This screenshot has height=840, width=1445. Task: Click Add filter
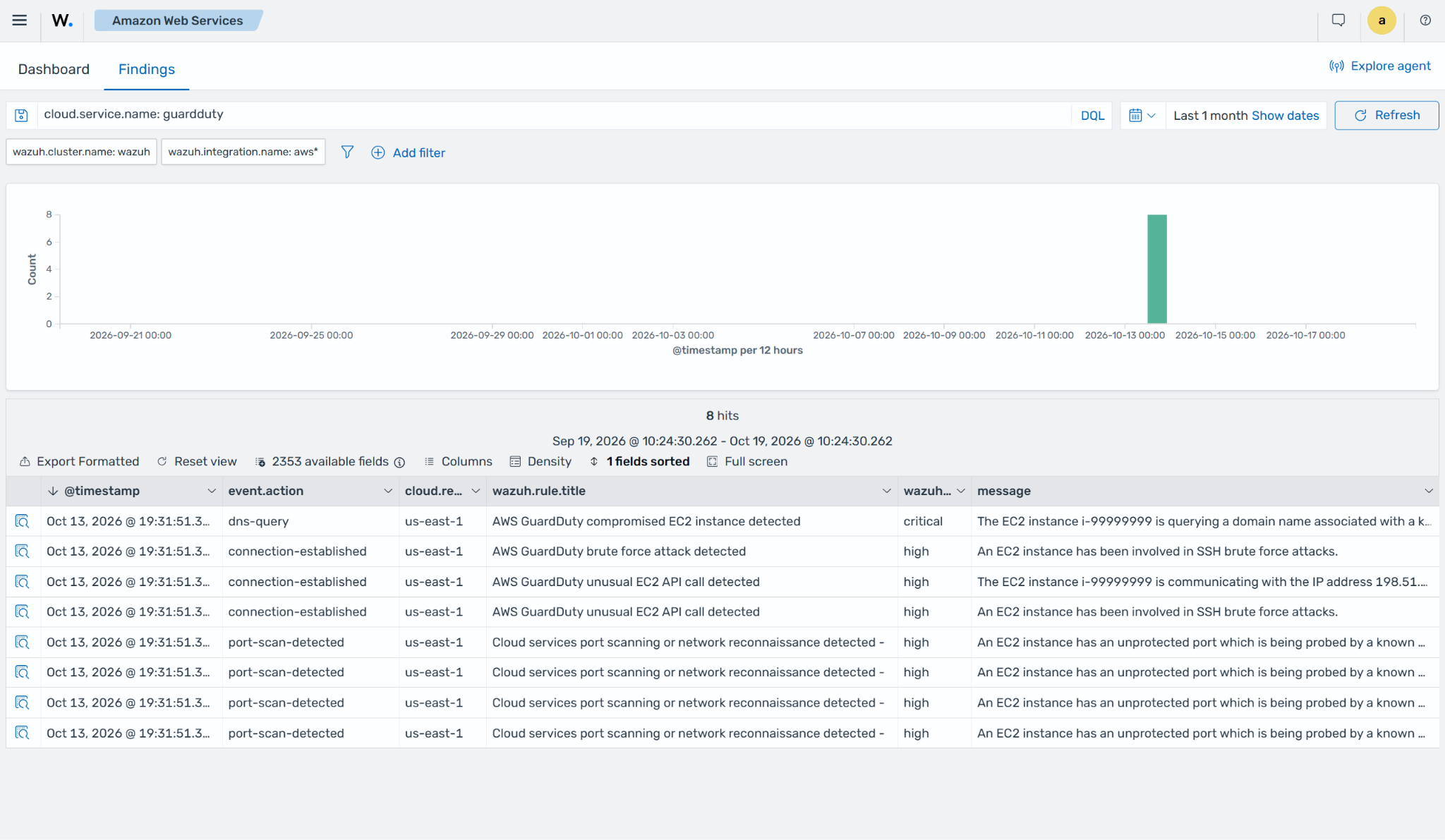tap(409, 152)
